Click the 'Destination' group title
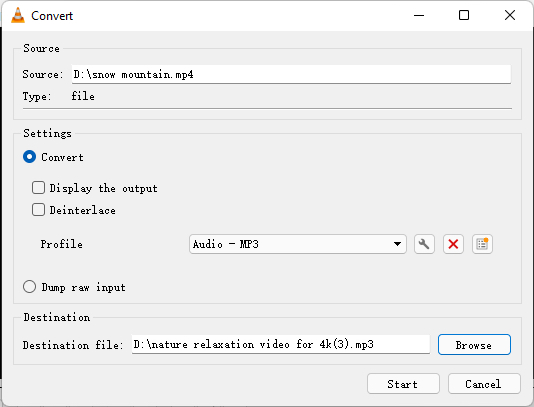Image resolution: width=534 pixels, height=407 pixels. pos(57,317)
